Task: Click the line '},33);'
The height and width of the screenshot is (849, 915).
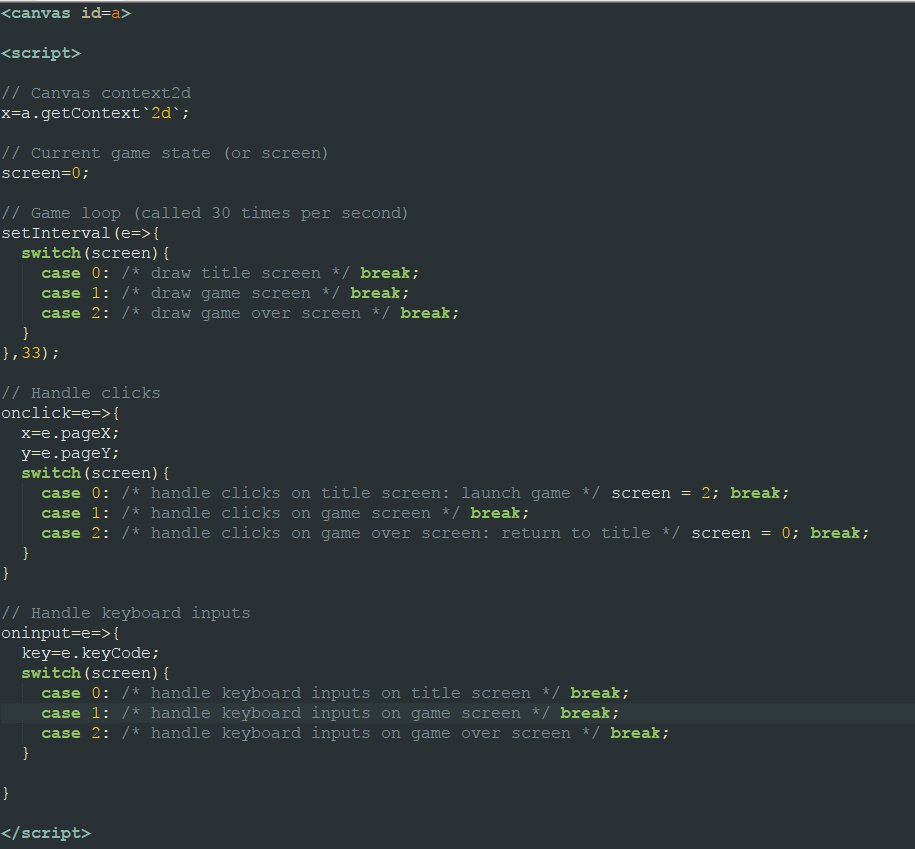Action: [x=30, y=353]
